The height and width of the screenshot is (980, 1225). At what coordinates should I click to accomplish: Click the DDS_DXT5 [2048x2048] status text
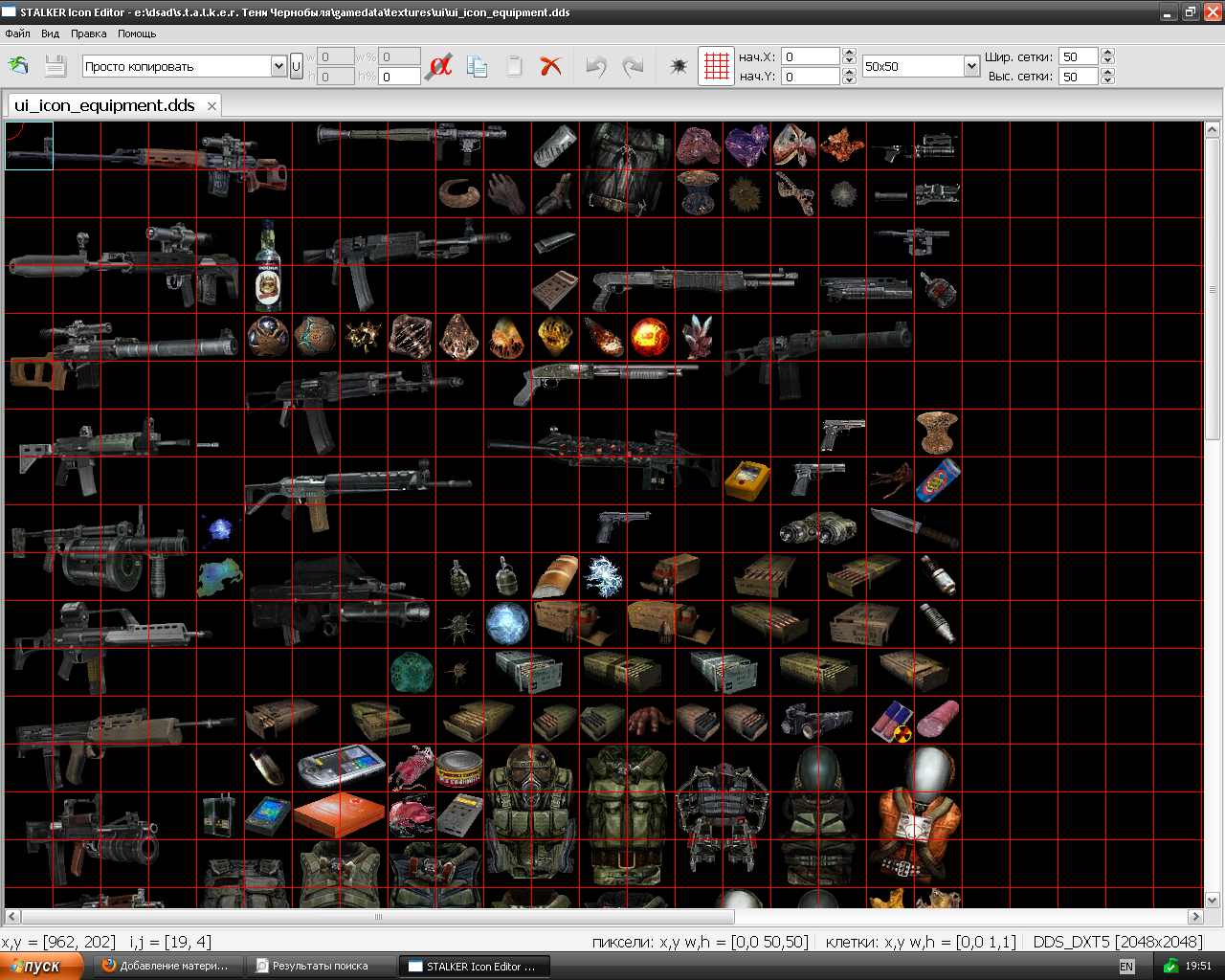1118,942
